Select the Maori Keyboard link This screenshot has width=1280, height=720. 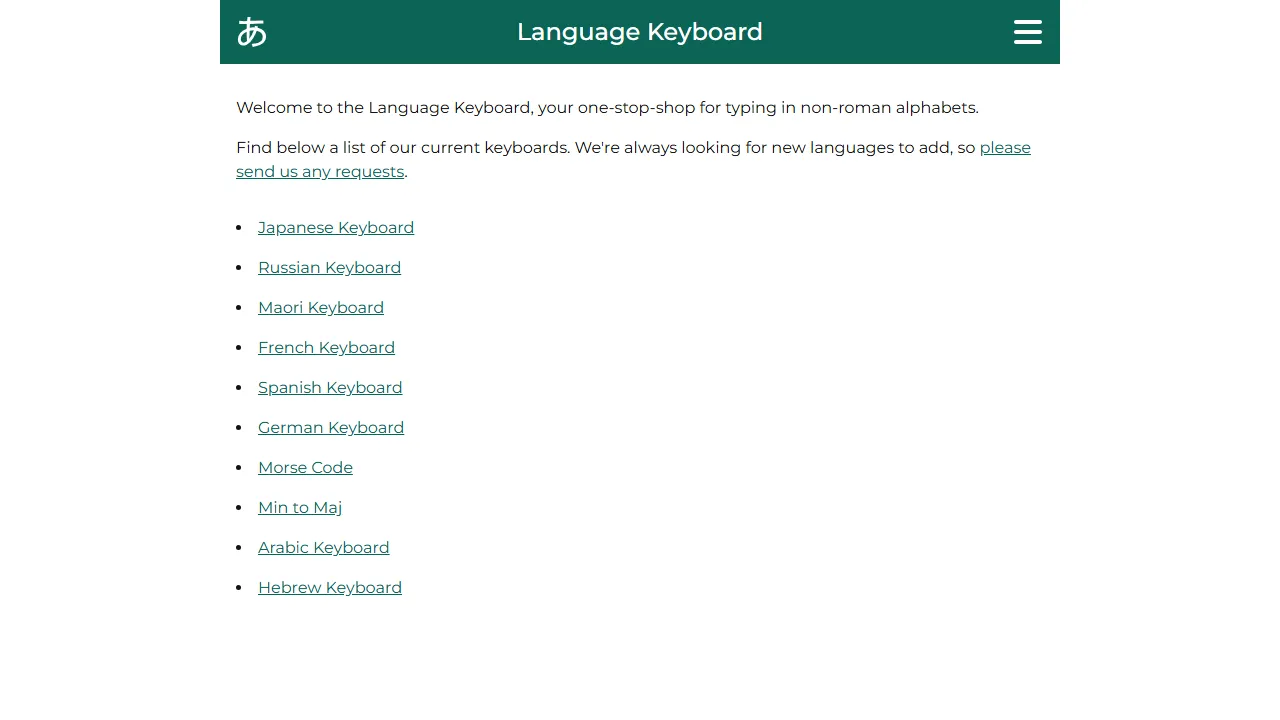(x=320, y=308)
